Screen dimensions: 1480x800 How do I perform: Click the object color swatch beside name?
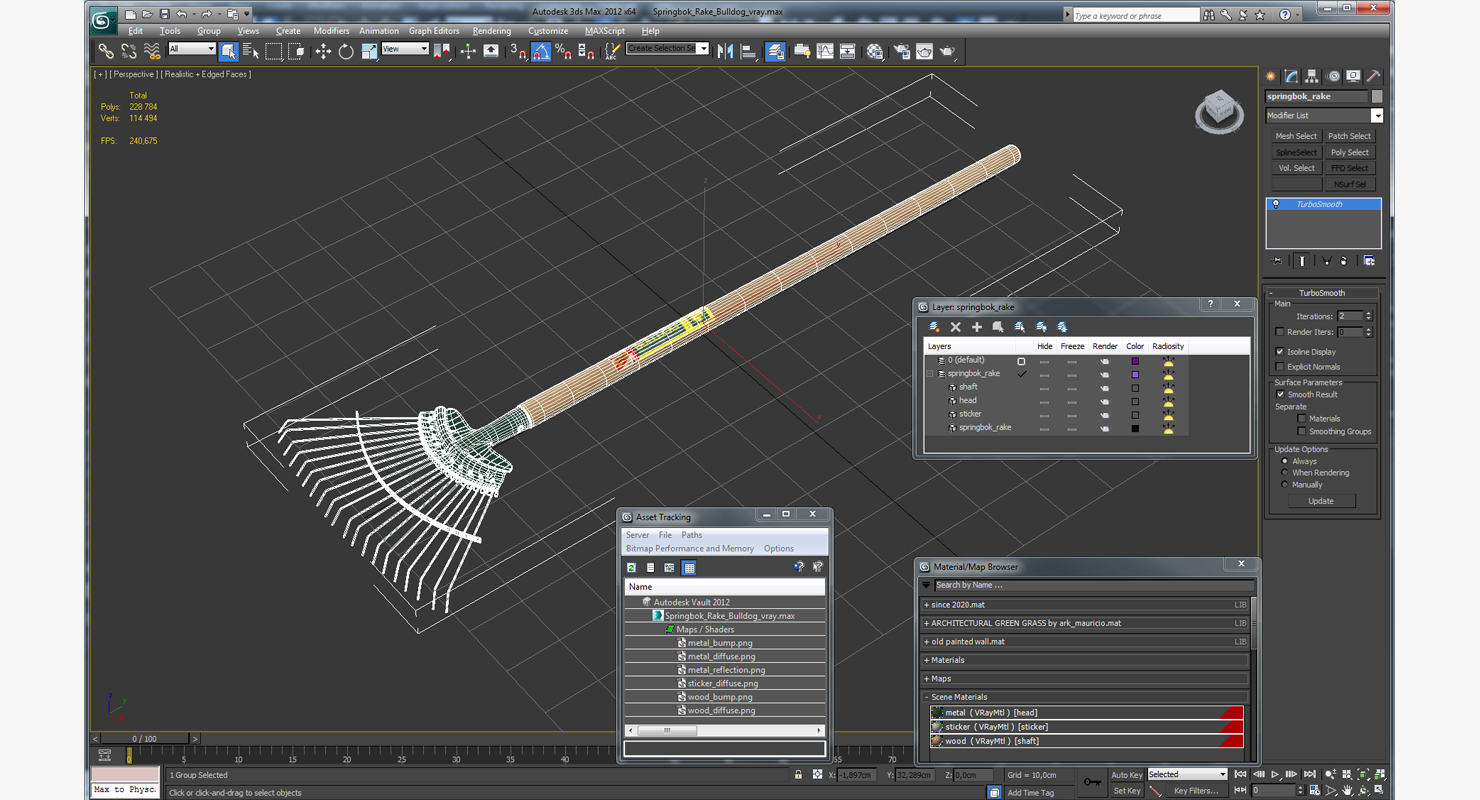point(1377,96)
